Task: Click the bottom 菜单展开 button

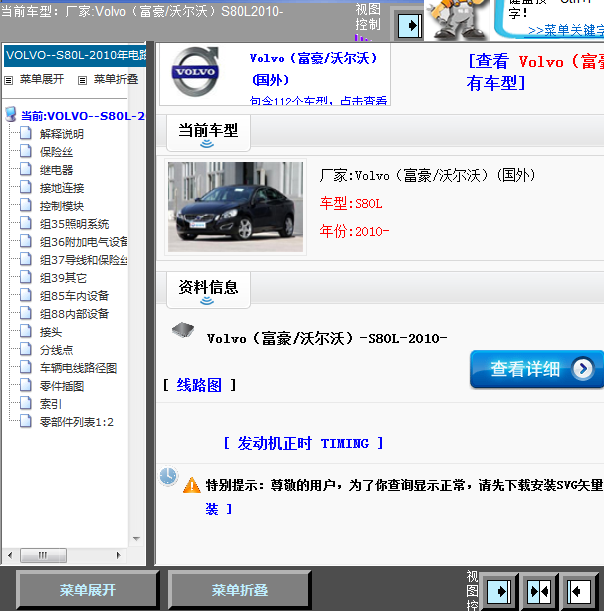Action: (x=88, y=590)
